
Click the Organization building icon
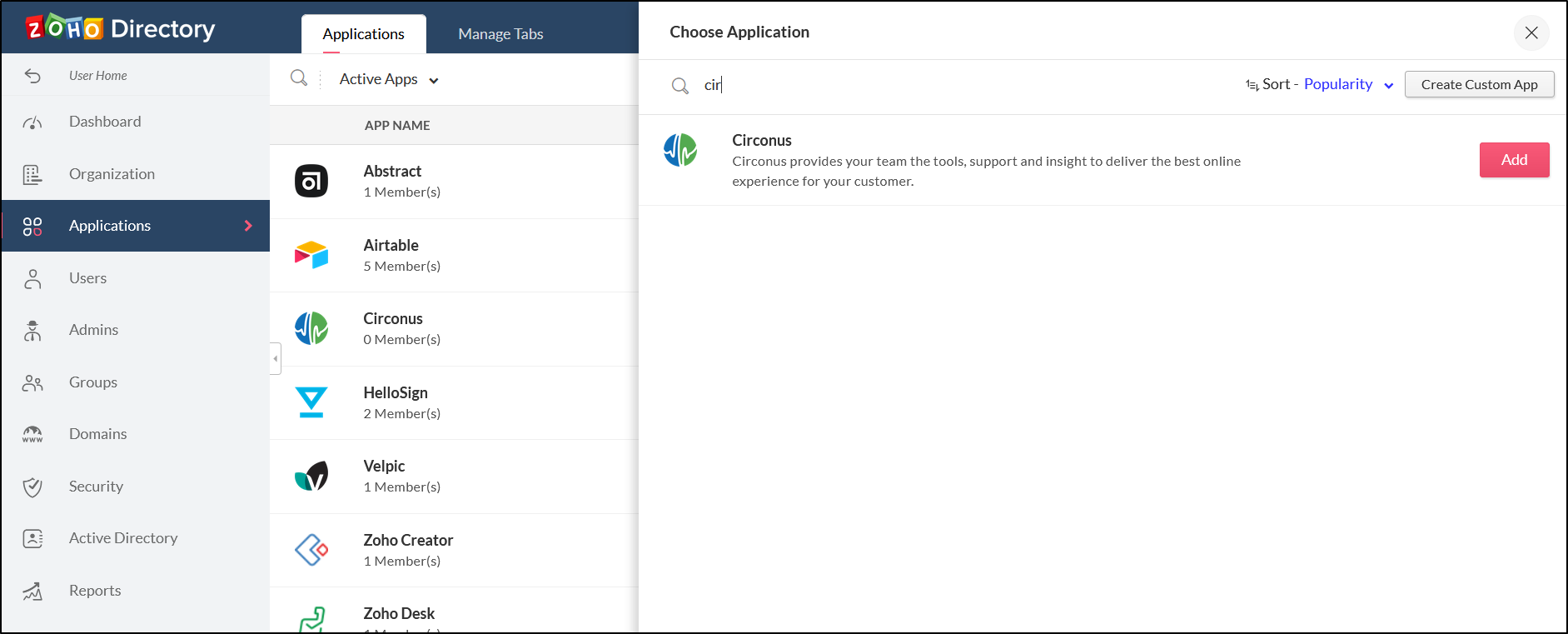coord(32,174)
